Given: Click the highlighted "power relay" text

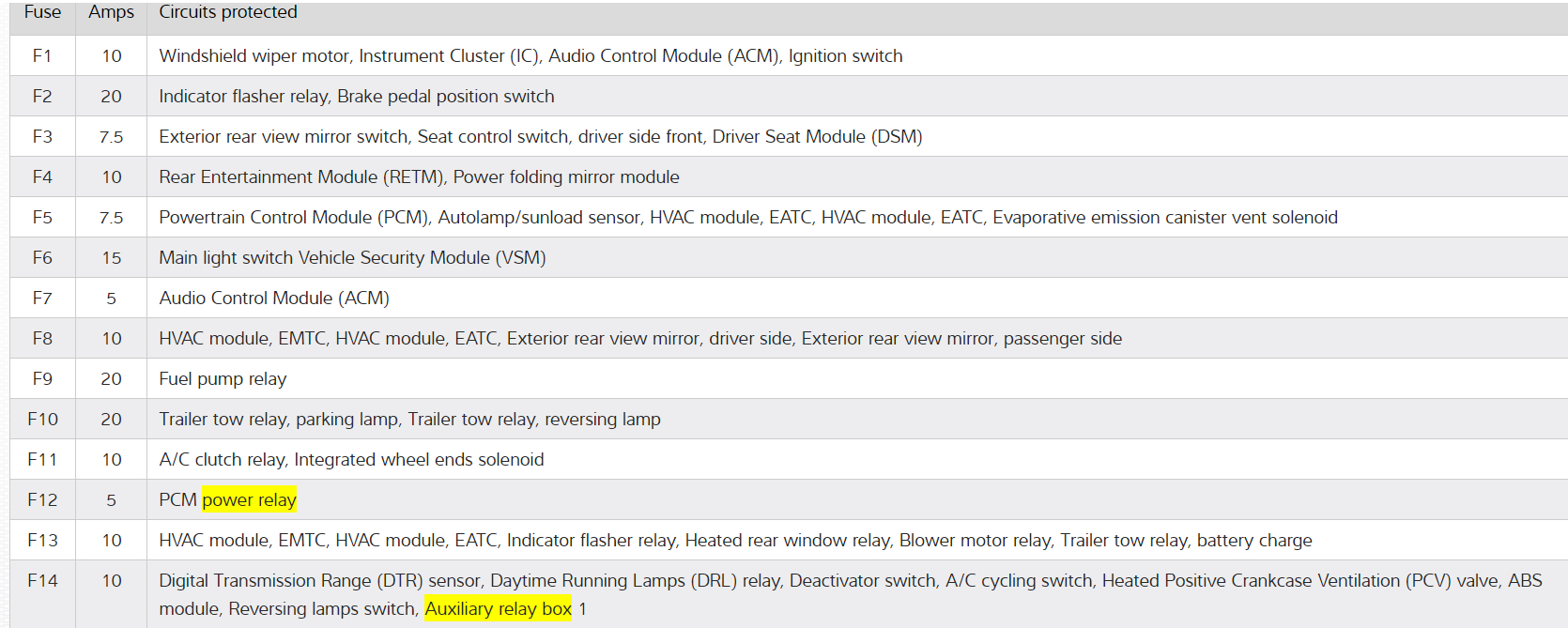Looking at the screenshot, I should tap(249, 500).
